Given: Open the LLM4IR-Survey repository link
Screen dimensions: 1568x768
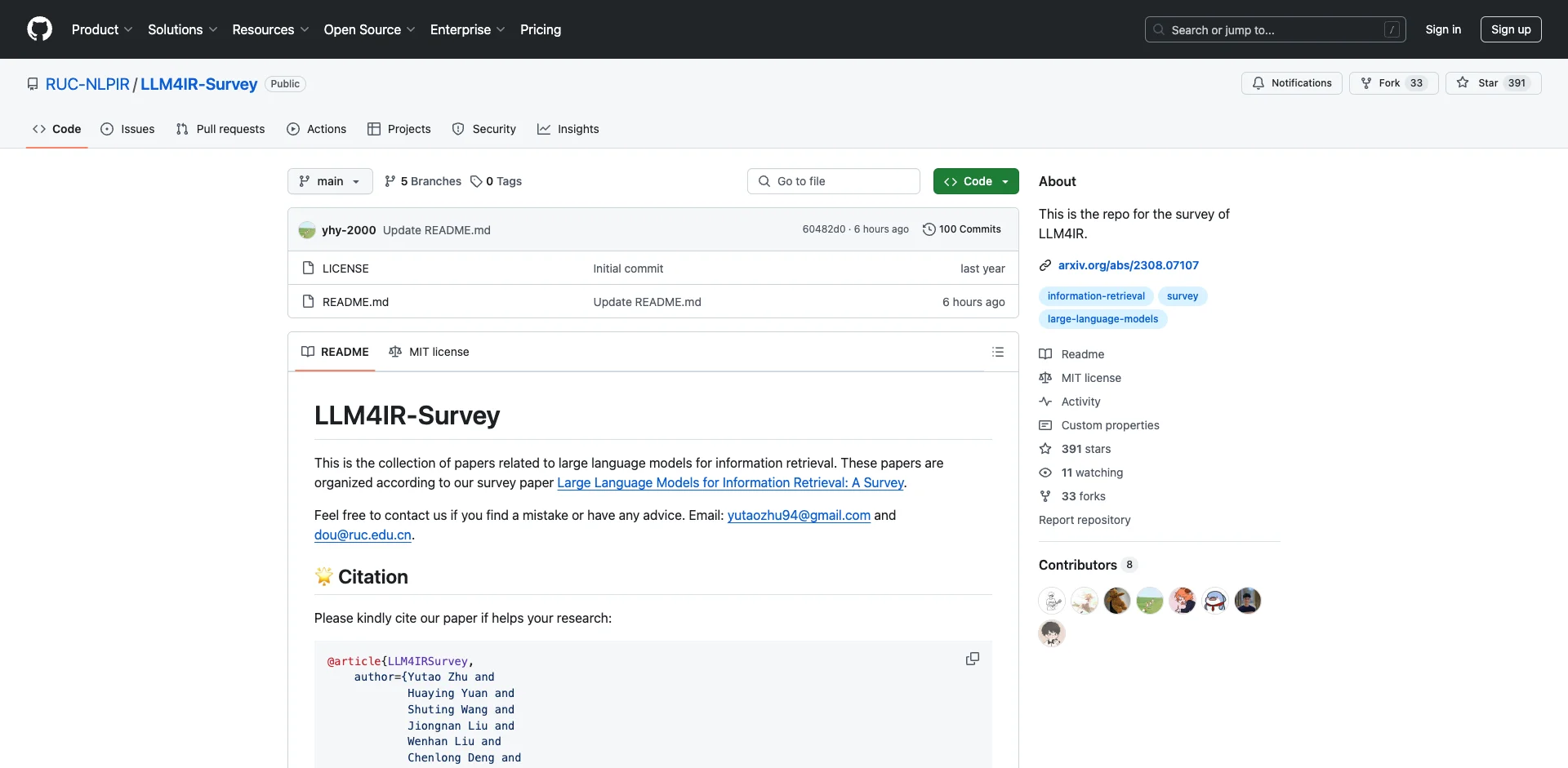Looking at the screenshot, I should coord(198,84).
